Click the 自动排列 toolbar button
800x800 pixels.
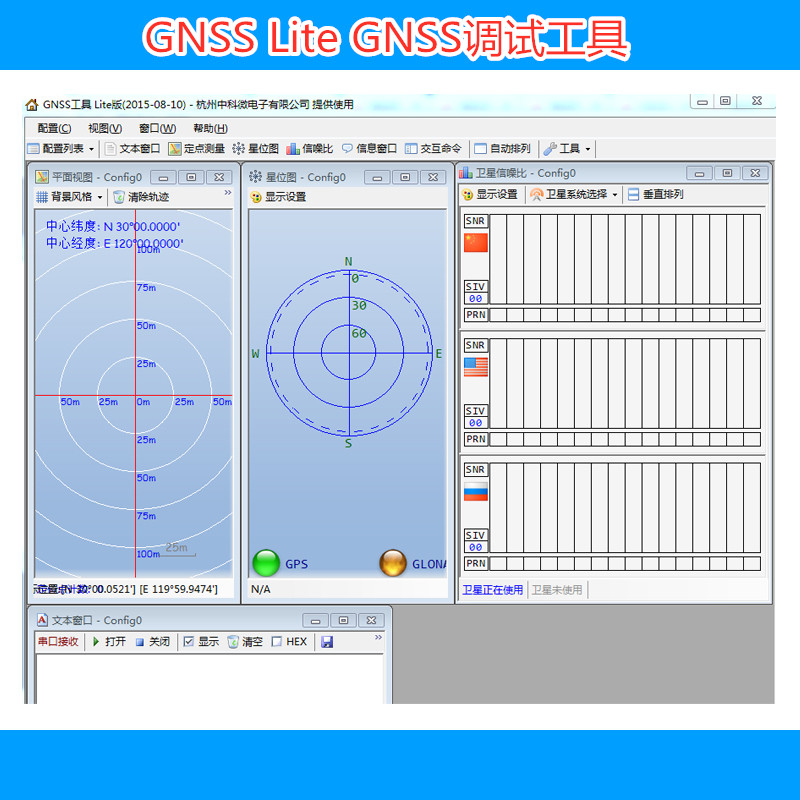503,148
